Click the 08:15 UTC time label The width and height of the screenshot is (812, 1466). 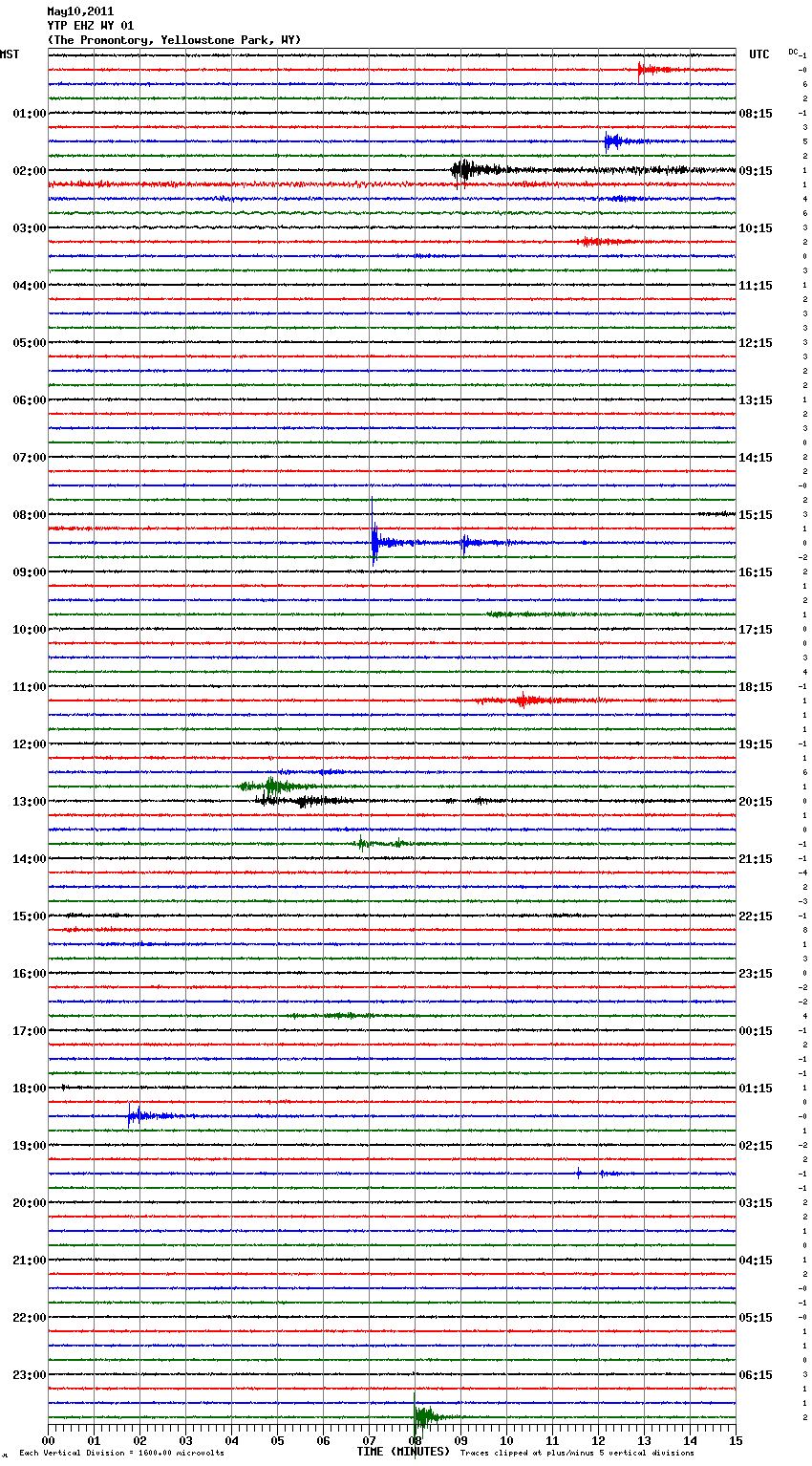click(x=756, y=114)
